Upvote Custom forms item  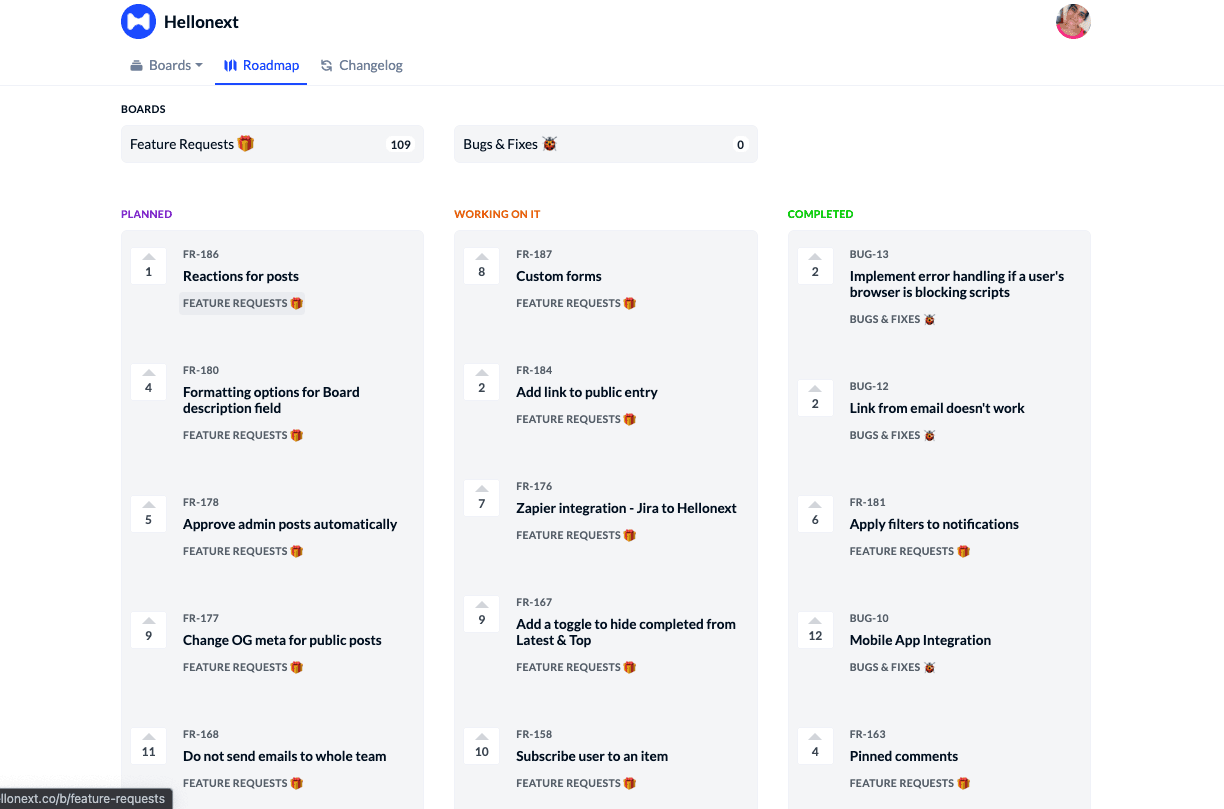point(482,266)
